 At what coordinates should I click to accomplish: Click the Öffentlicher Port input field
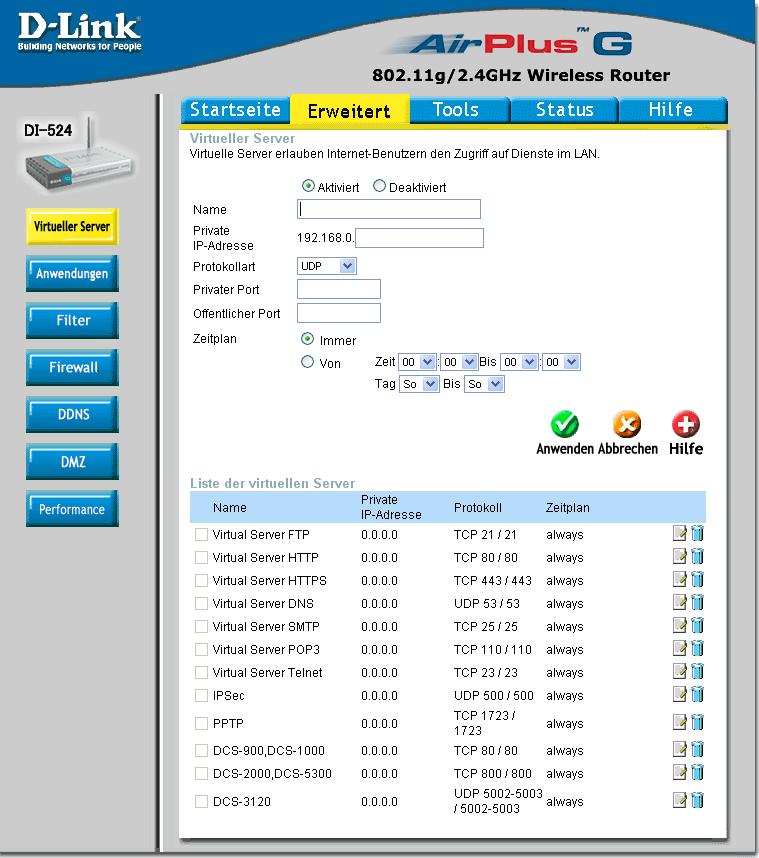tap(339, 313)
